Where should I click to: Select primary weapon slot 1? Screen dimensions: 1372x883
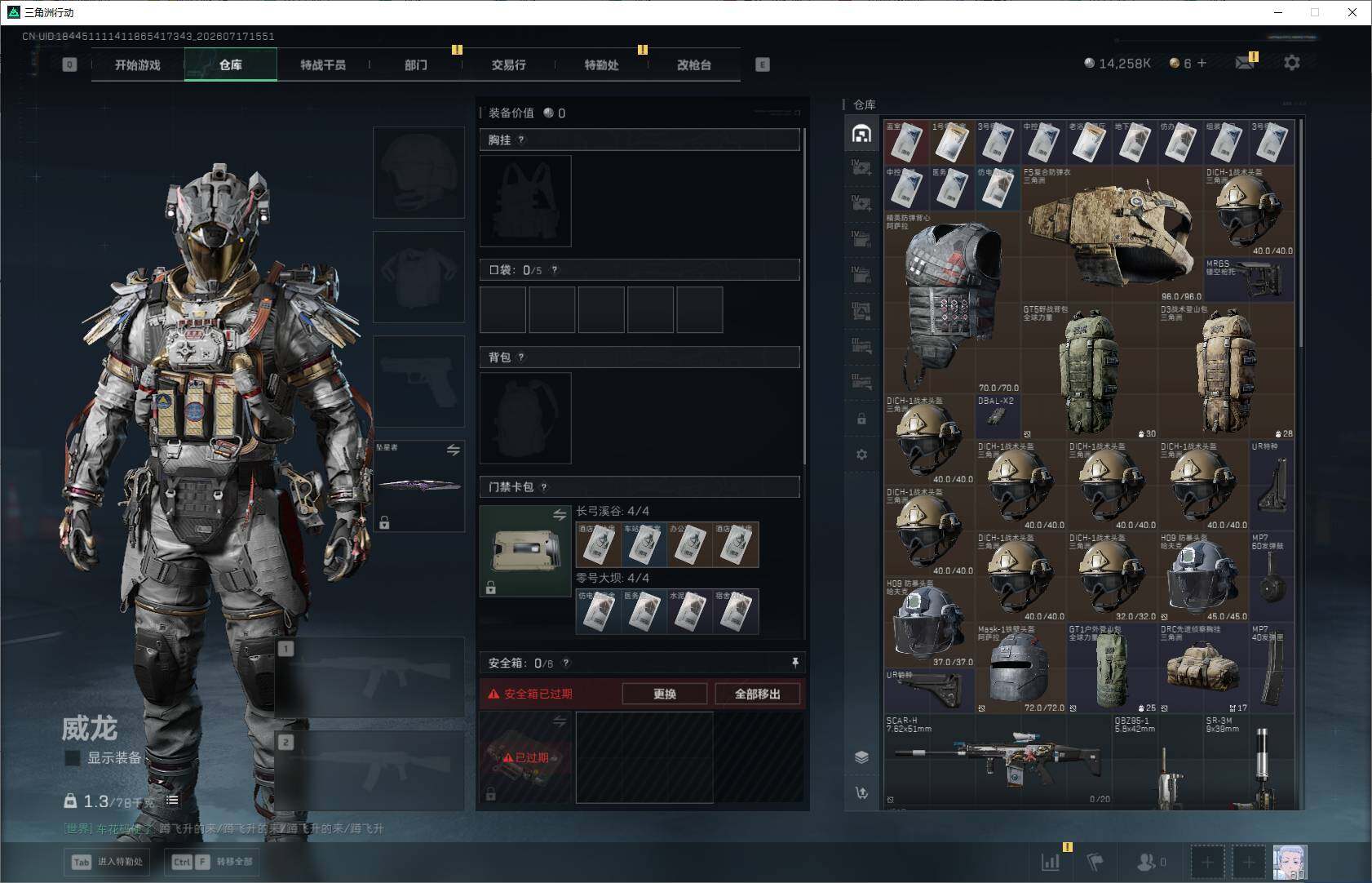click(x=370, y=677)
